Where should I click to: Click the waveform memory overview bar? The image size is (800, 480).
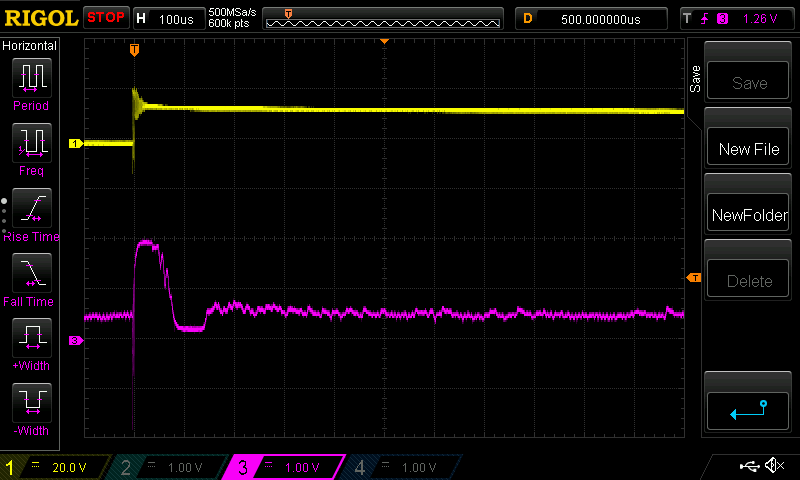pos(383,19)
